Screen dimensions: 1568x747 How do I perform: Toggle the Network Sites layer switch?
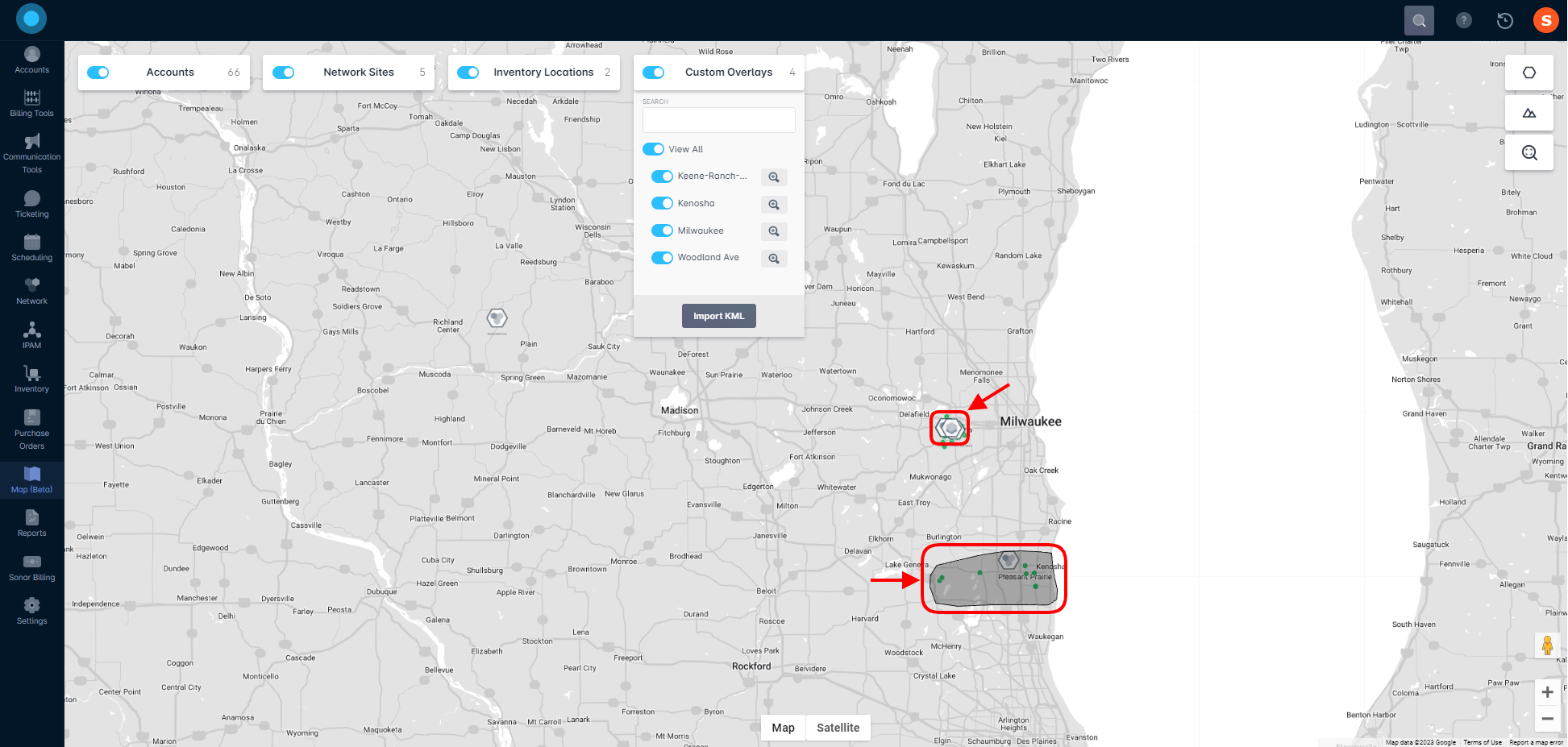[x=283, y=73]
